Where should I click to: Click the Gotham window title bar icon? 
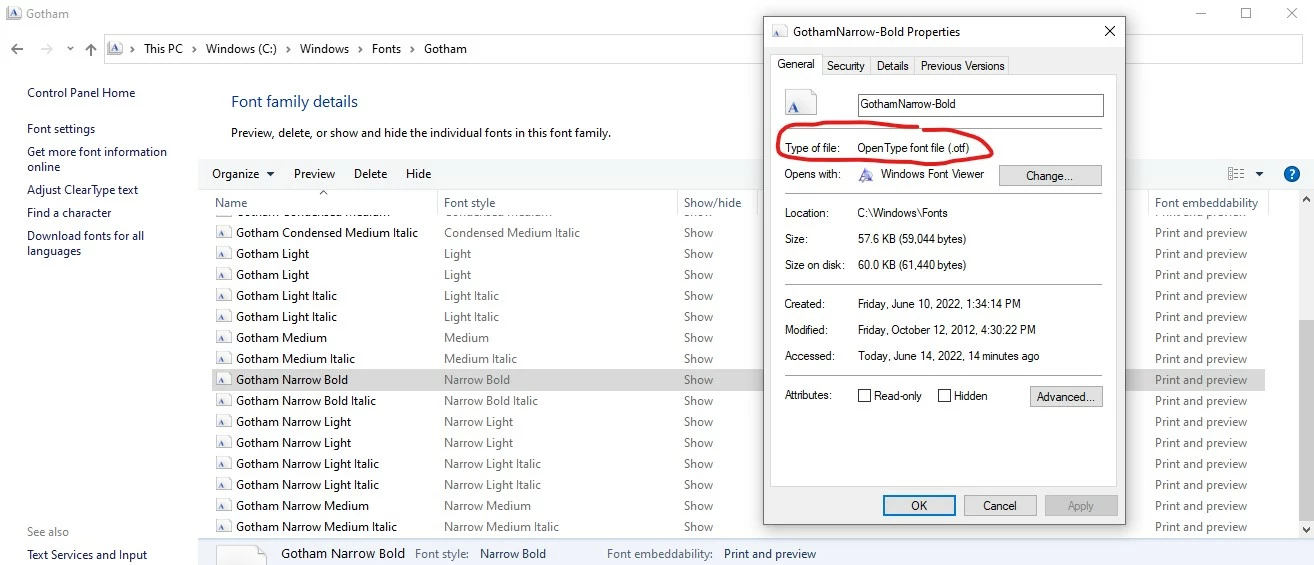pyautogui.click(x=14, y=14)
